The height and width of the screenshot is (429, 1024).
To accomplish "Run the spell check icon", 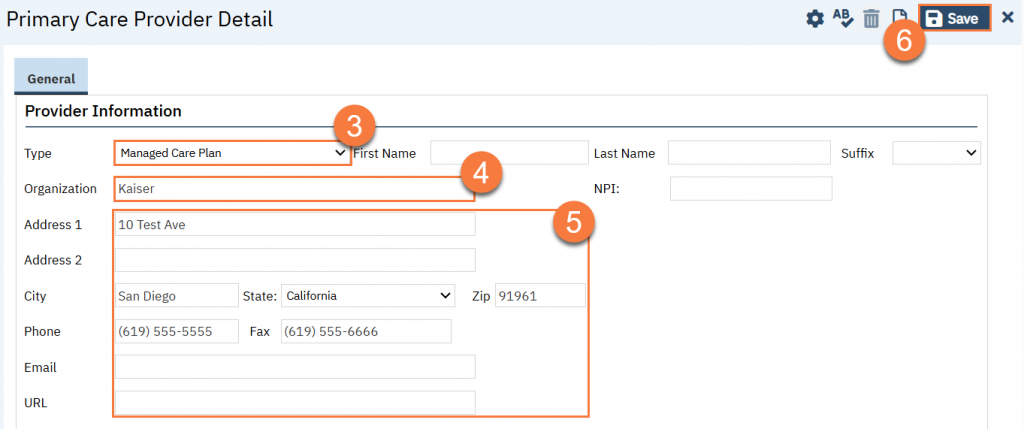I will coord(842,19).
